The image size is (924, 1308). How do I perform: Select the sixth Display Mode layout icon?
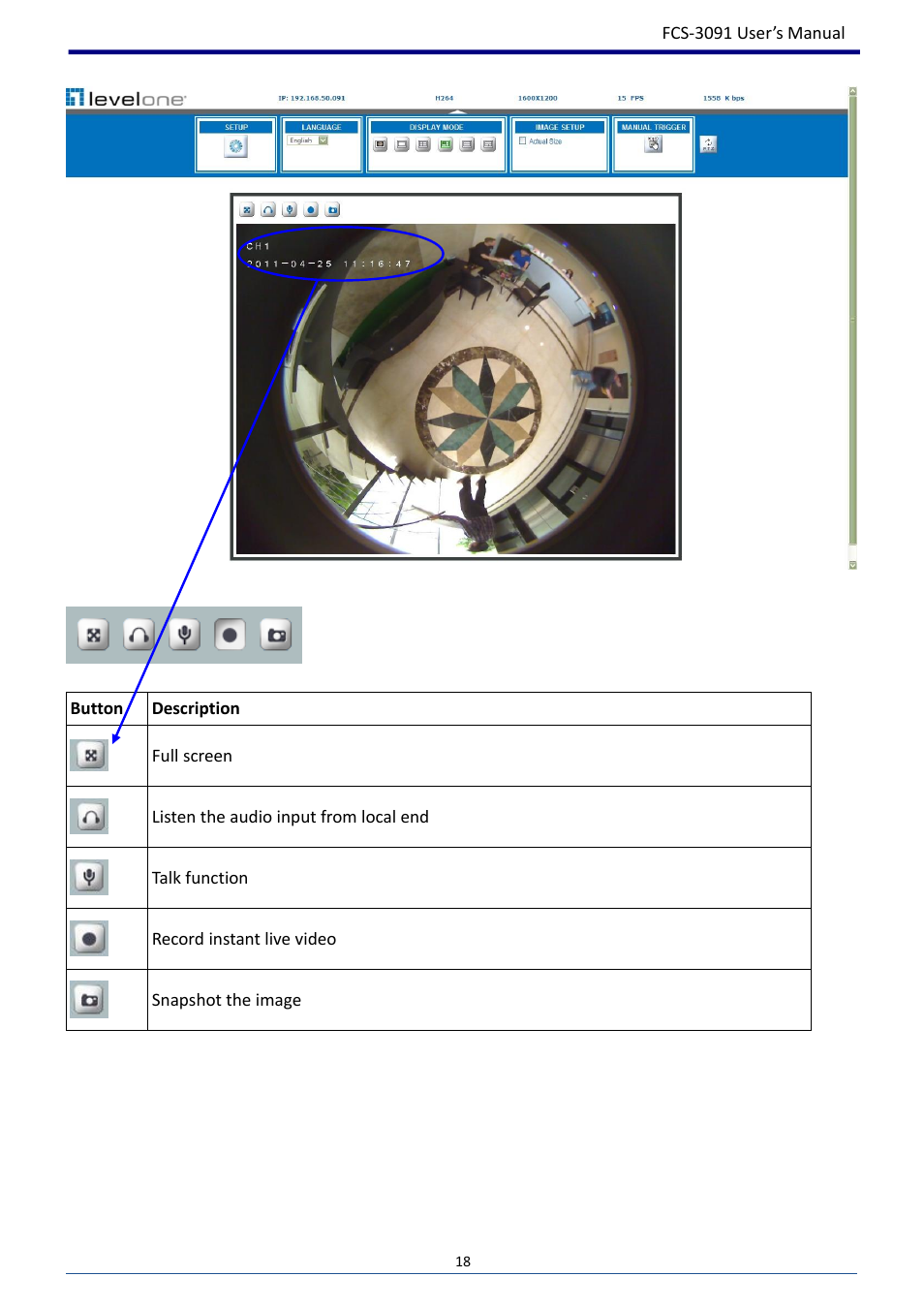click(x=488, y=145)
